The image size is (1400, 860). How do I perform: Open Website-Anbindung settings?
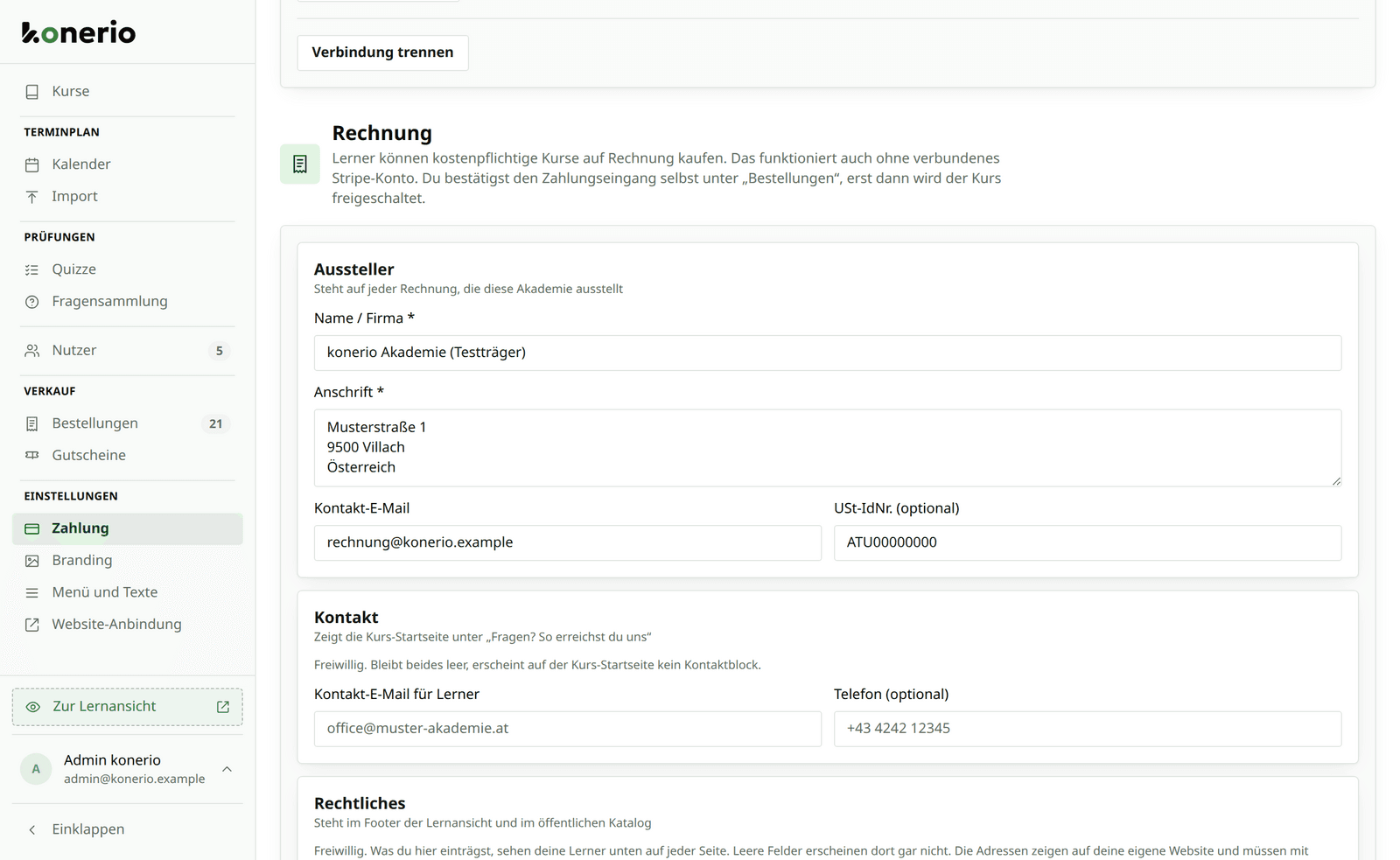click(x=128, y=625)
